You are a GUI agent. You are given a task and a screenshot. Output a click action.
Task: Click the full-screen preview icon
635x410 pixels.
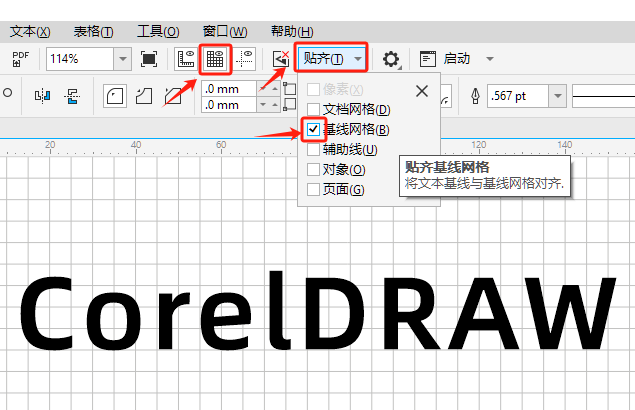click(149, 59)
